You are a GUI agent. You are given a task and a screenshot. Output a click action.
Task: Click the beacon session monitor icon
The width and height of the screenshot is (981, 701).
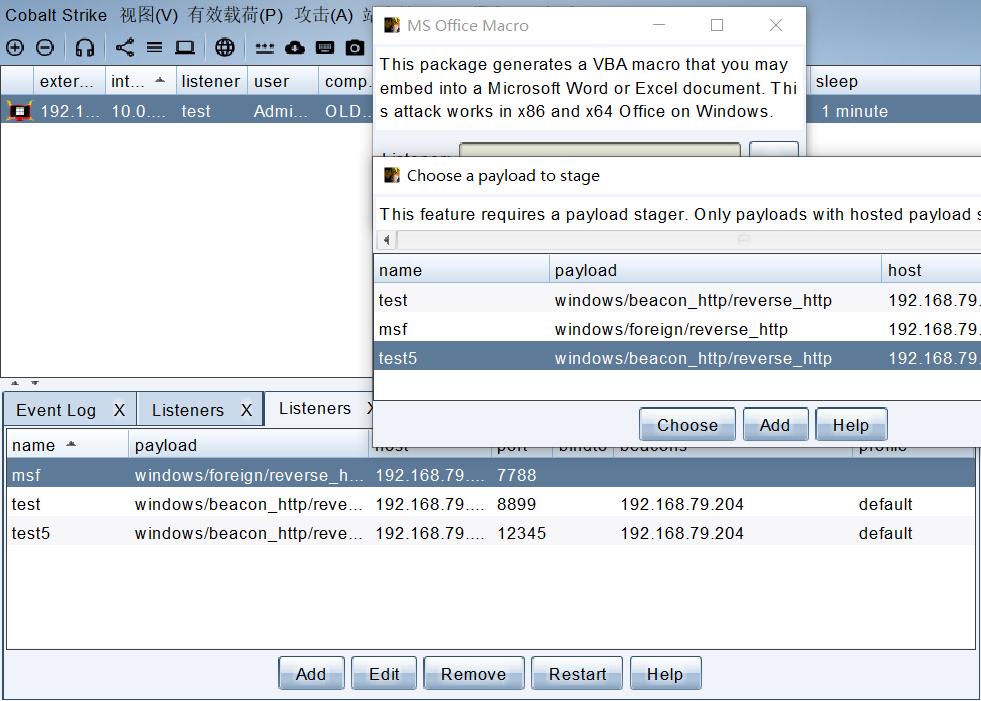(19, 111)
